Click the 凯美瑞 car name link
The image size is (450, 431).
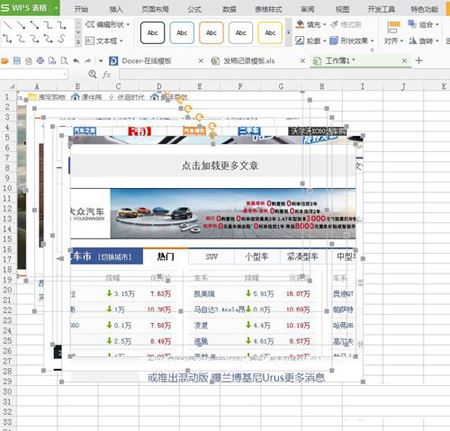tap(204, 294)
